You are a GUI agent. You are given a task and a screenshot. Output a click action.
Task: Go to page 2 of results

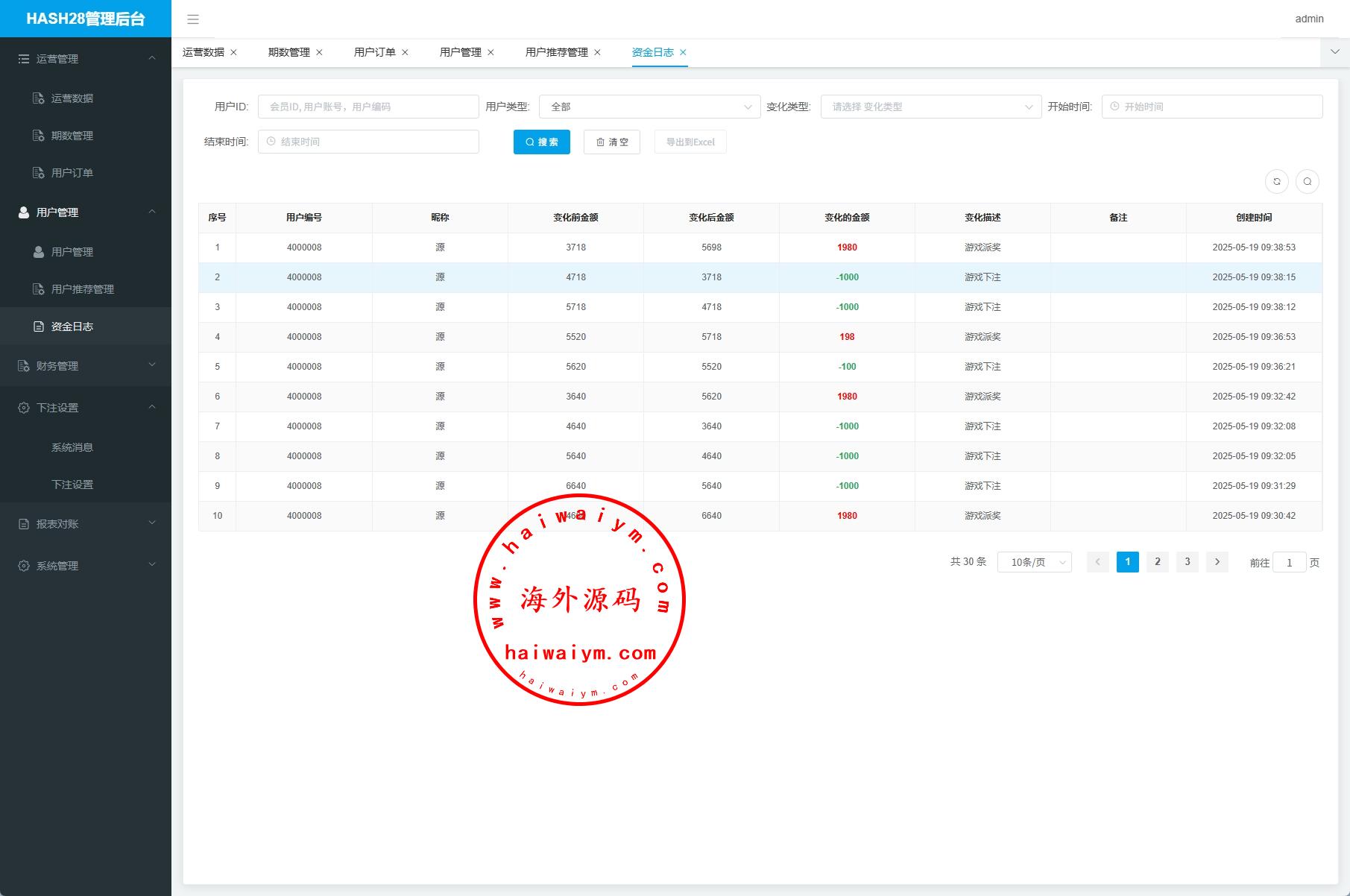(1158, 562)
